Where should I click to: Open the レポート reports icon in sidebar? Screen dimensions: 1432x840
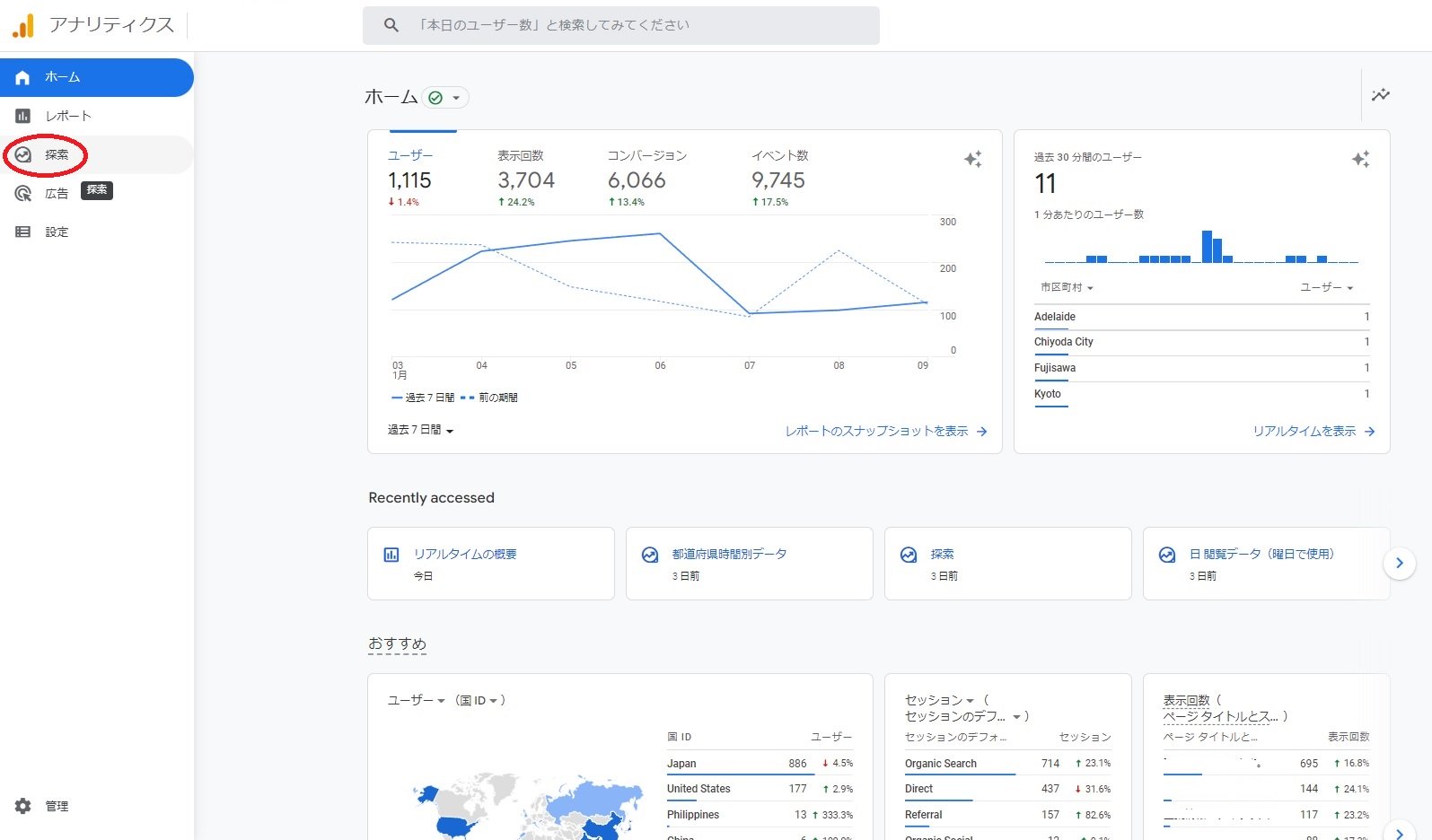click(23, 116)
